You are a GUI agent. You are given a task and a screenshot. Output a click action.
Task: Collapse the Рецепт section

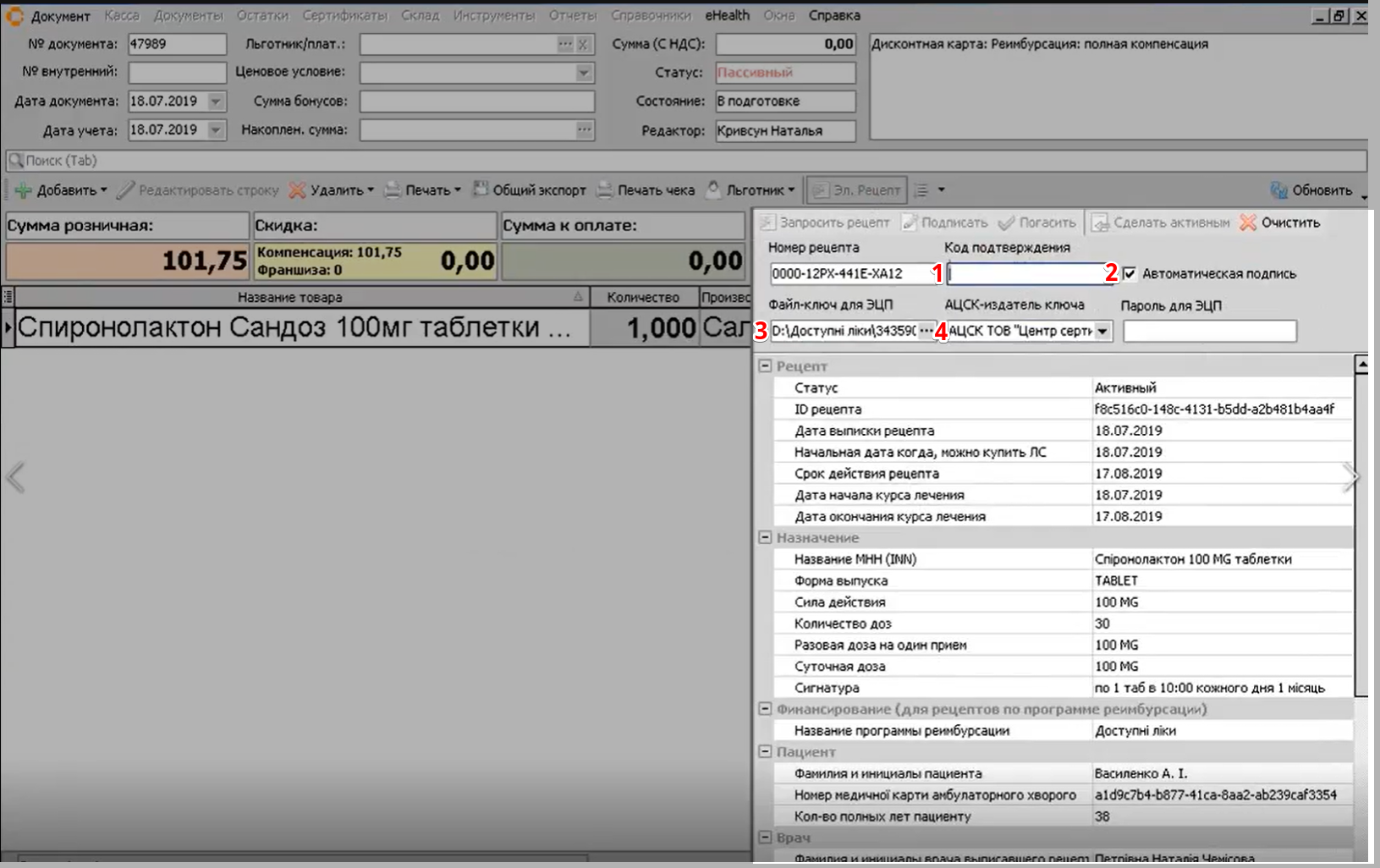click(x=765, y=366)
